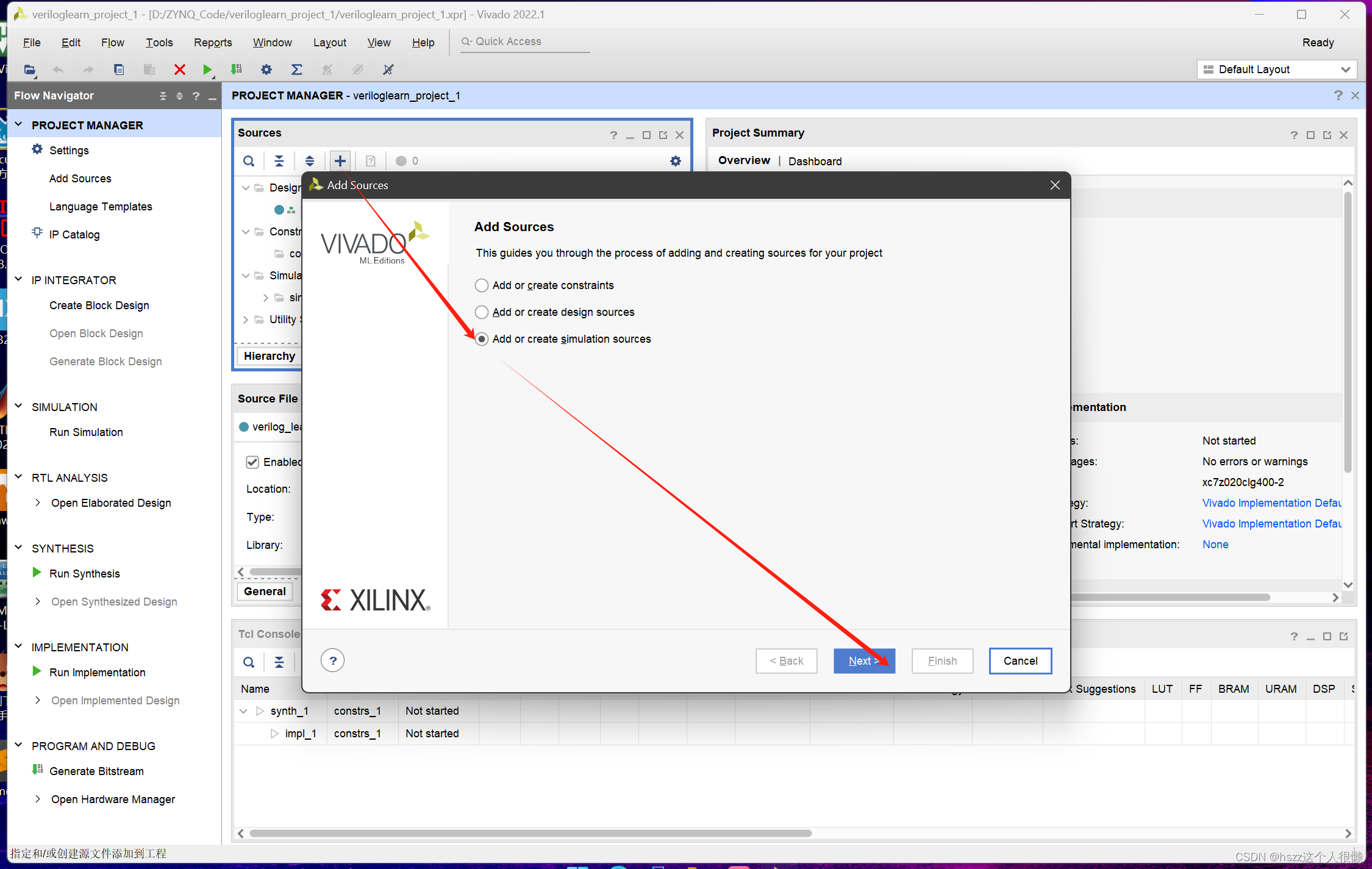Collapse the SYNTHESIS section
Image resolution: width=1372 pixels, height=869 pixels.
click(19, 548)
